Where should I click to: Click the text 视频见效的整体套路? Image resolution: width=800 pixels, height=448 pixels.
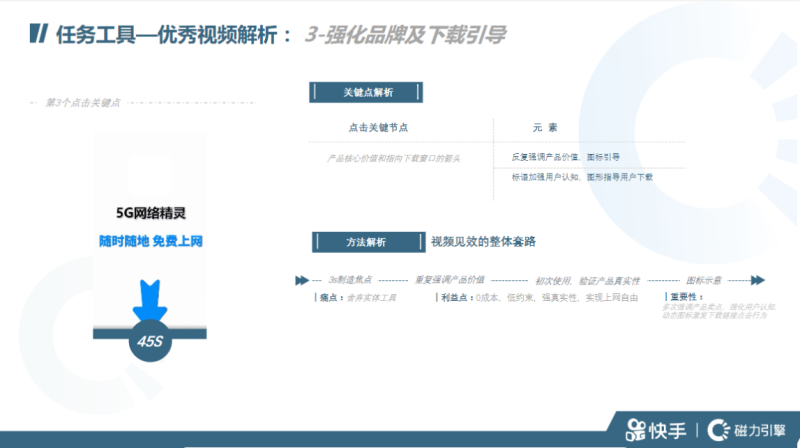483,242
